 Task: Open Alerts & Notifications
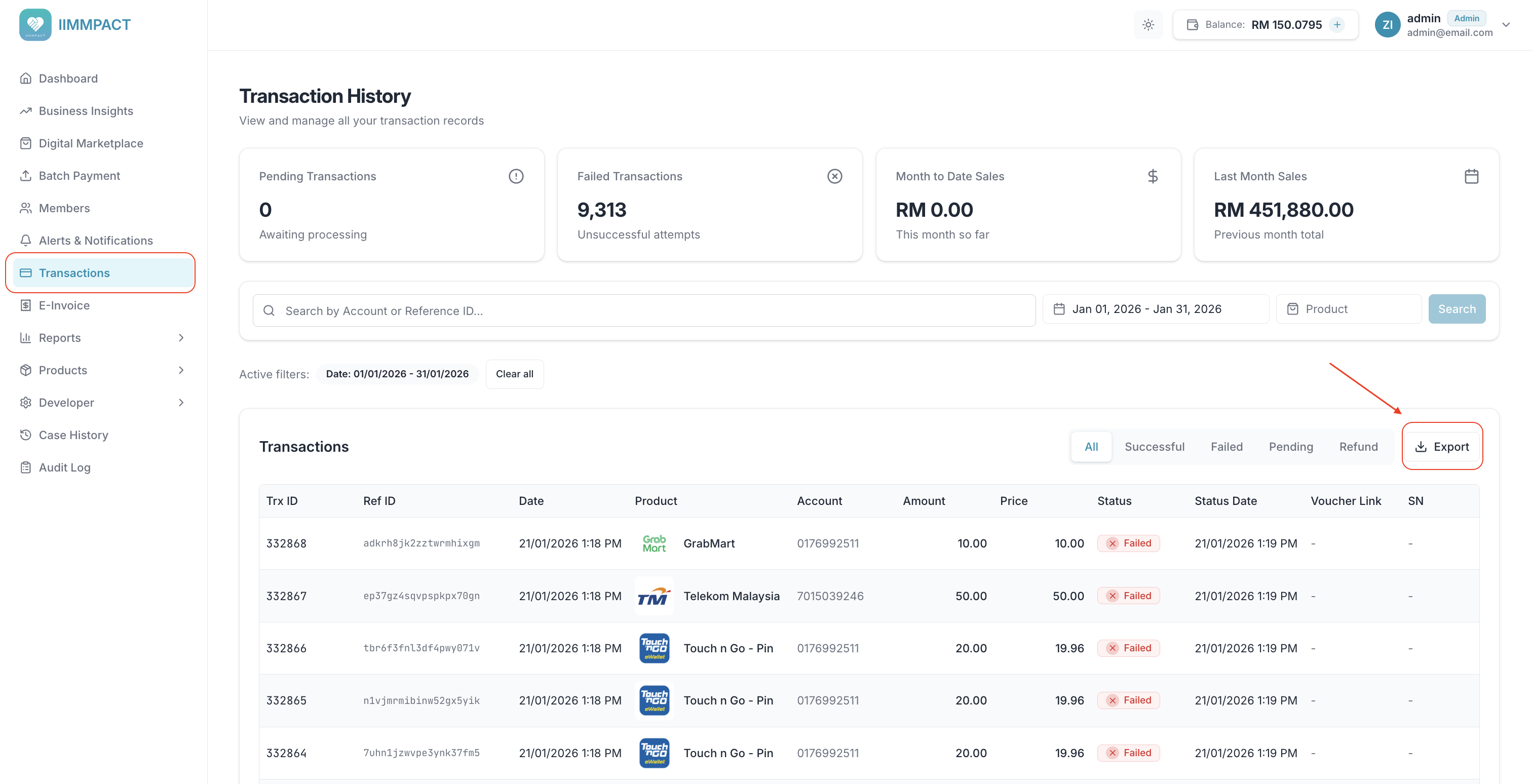click(96, 240)
